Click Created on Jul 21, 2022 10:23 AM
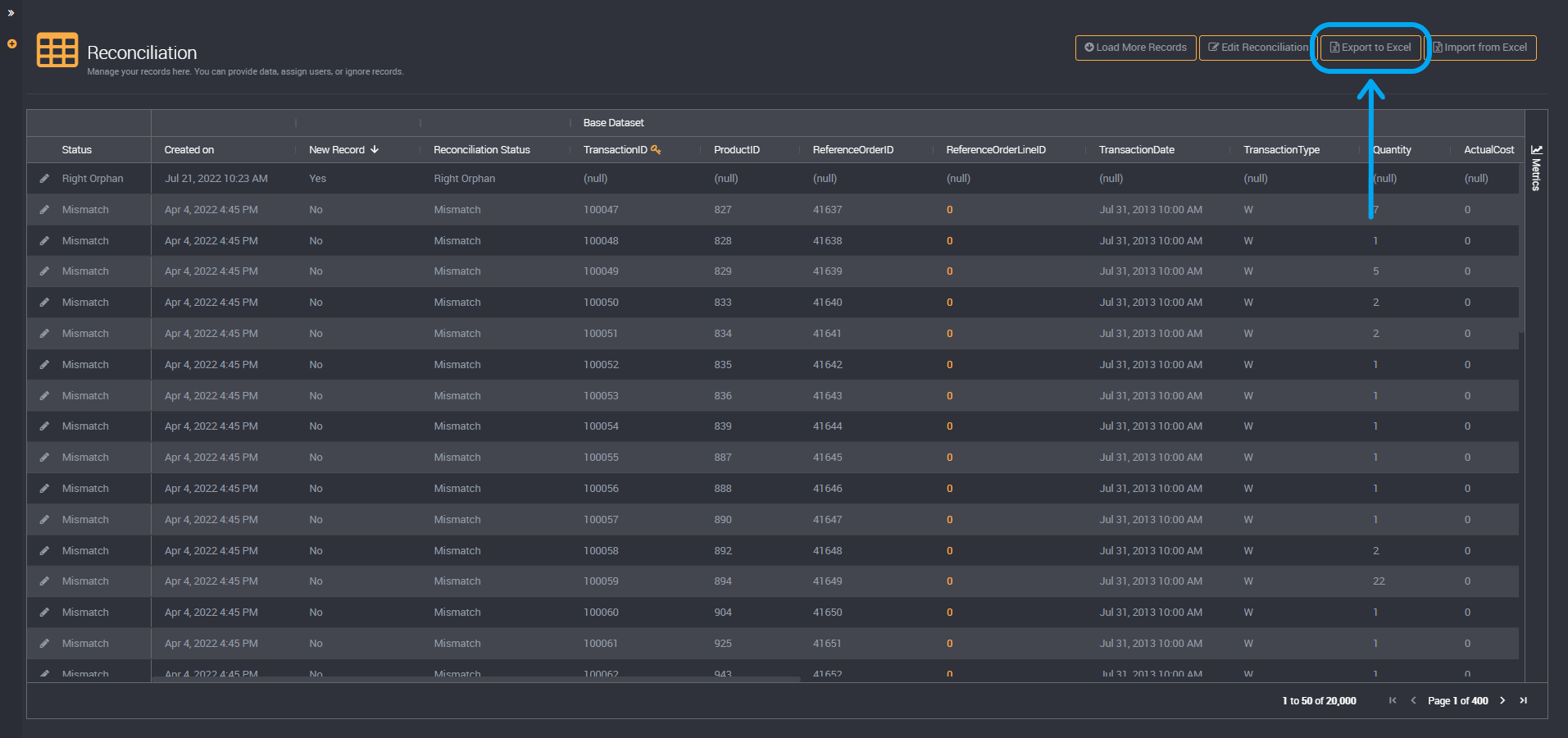This screenshot has height=738, width=1568. point(216,179)
